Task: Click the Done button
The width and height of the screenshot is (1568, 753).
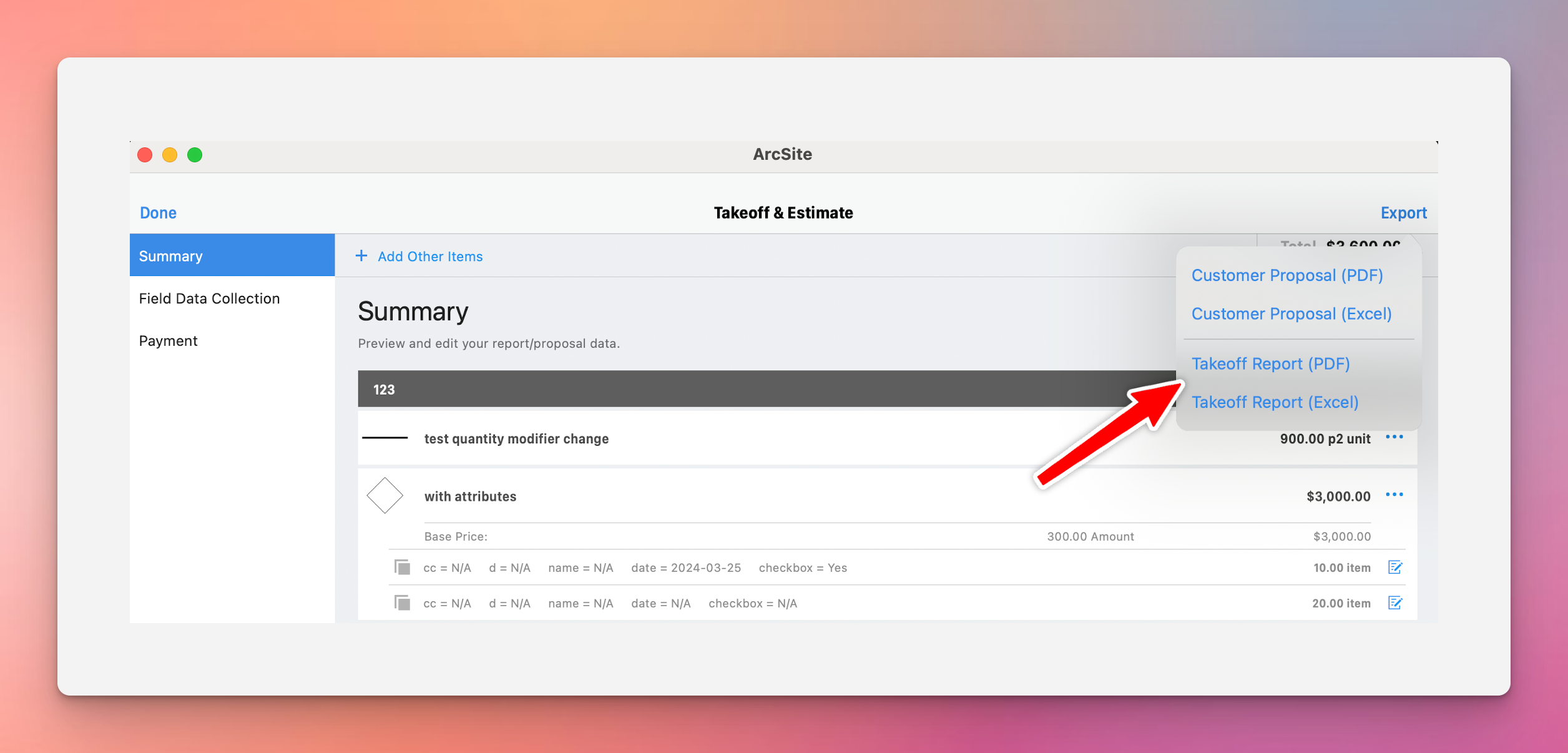Action: [158, 213]
